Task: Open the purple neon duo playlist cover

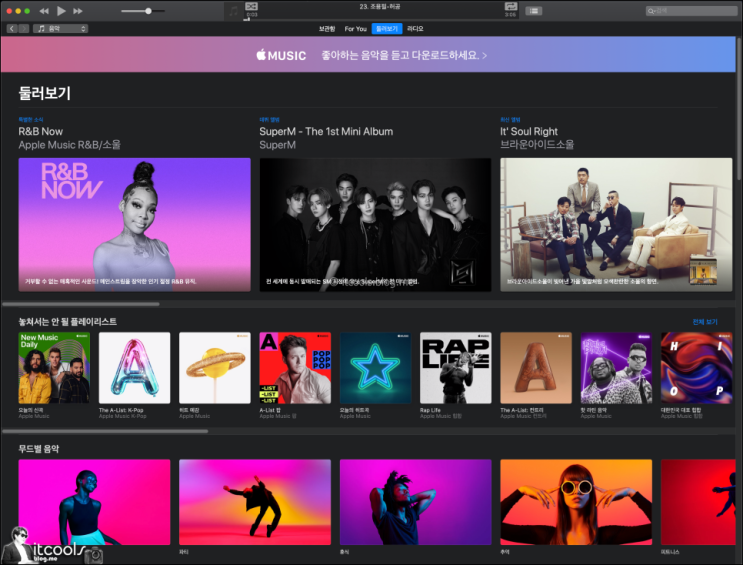Action: pos(616,368)
